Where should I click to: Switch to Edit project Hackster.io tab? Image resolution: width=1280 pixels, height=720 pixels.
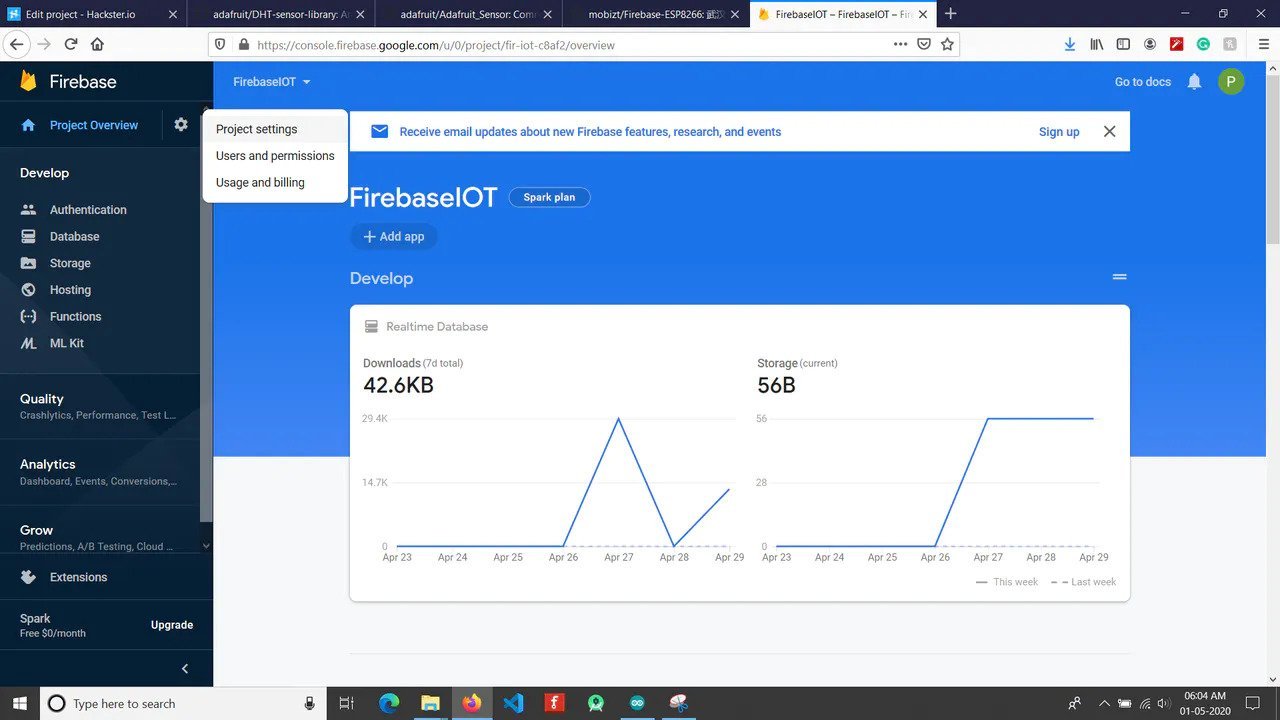[x=93, y=14]
